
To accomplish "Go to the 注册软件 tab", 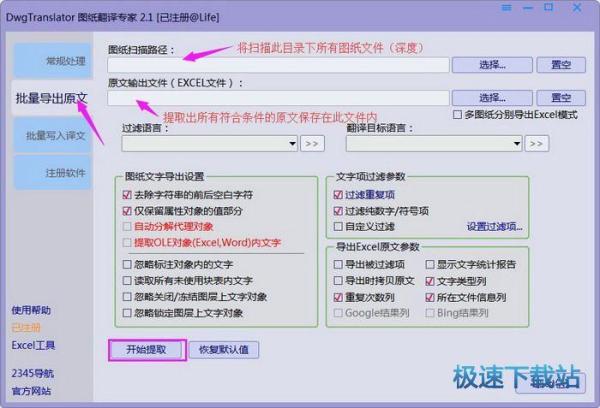I will pyautogui.click(x=52, y=173).
